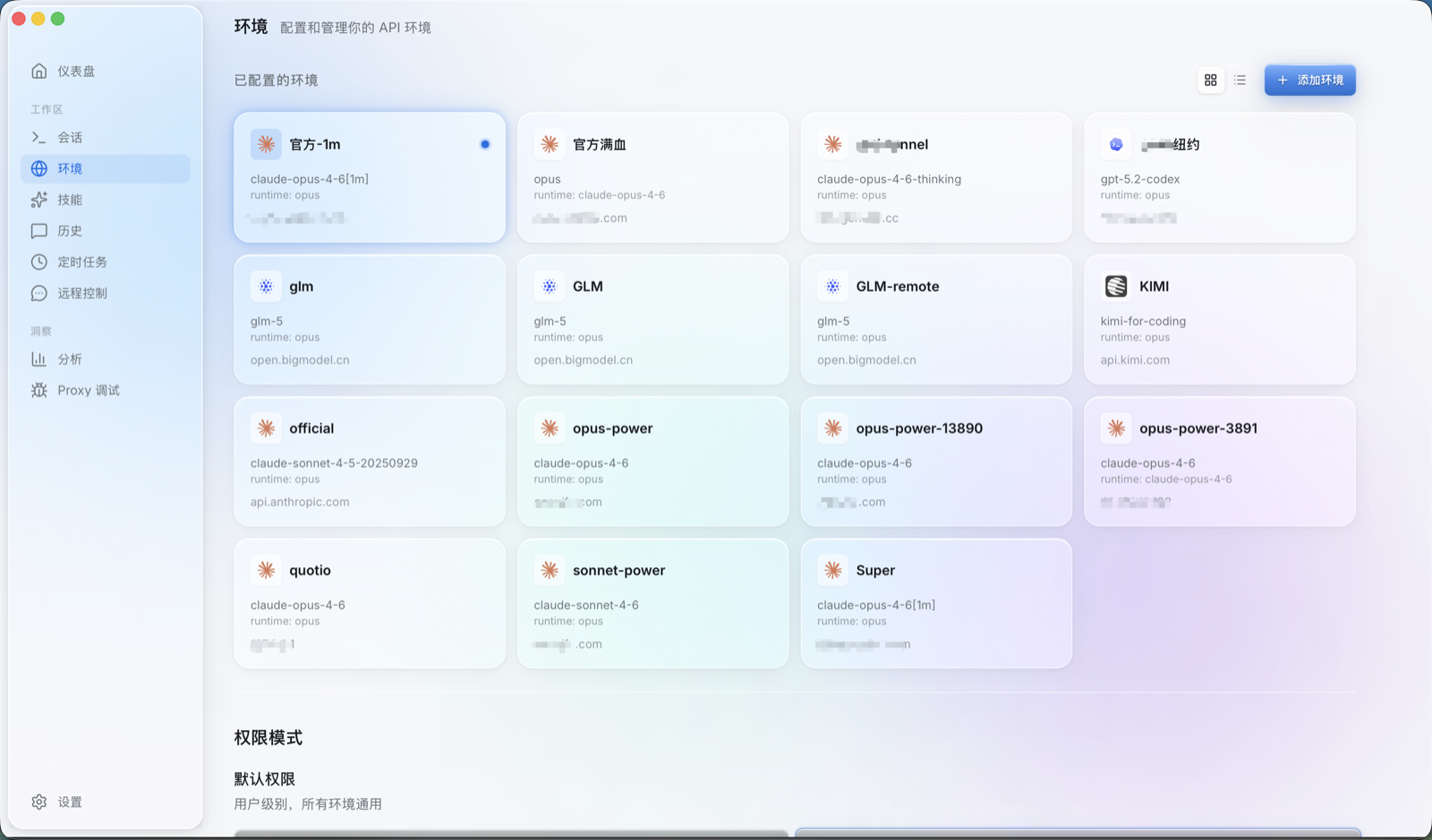Click the 历史 chat bubble icon

[39, 231]
